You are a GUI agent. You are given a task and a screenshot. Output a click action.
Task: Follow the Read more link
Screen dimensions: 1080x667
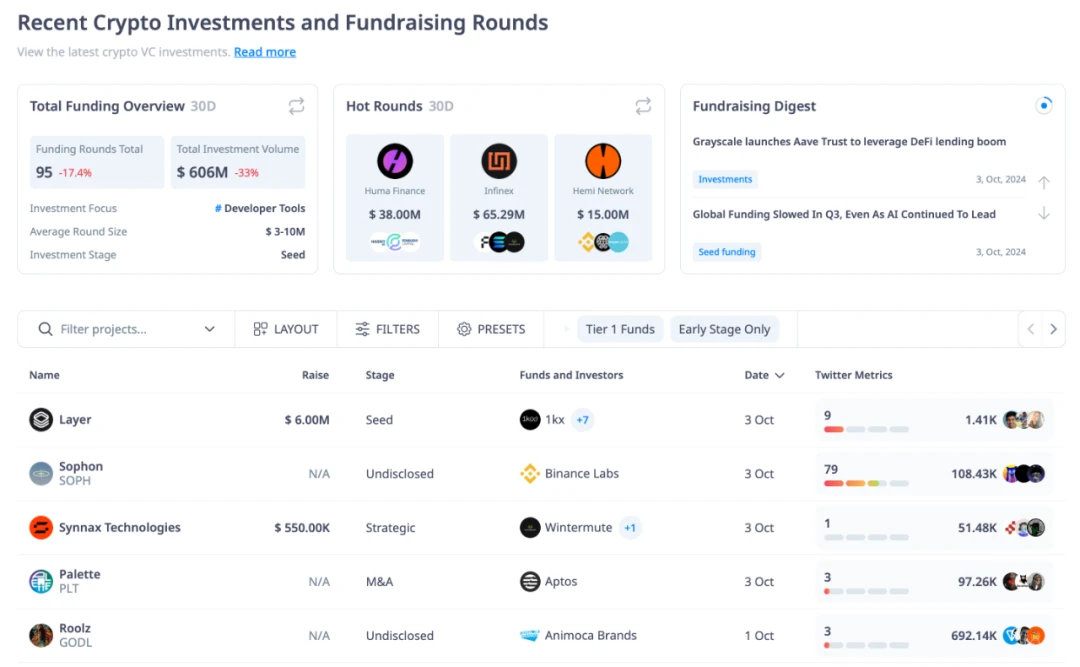(x=265, y=52)
